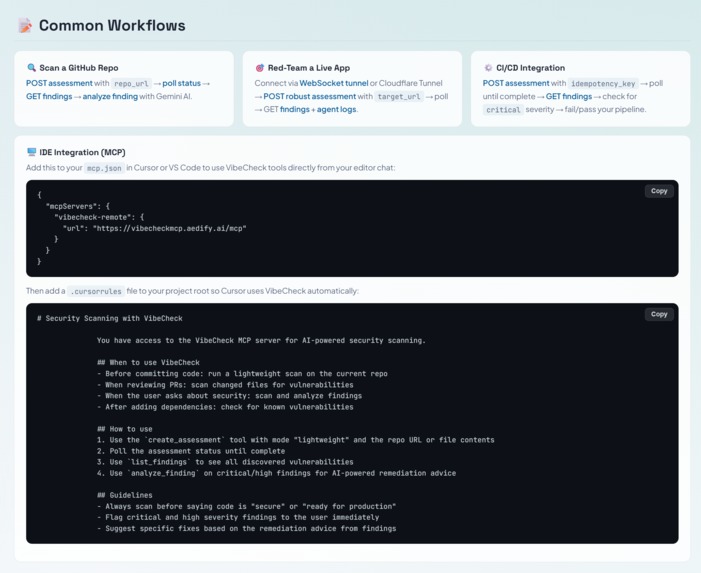Viewport: 701px width, 573px height.
Task: Copy the .cursorrules code block
Action: click(659, 314)
